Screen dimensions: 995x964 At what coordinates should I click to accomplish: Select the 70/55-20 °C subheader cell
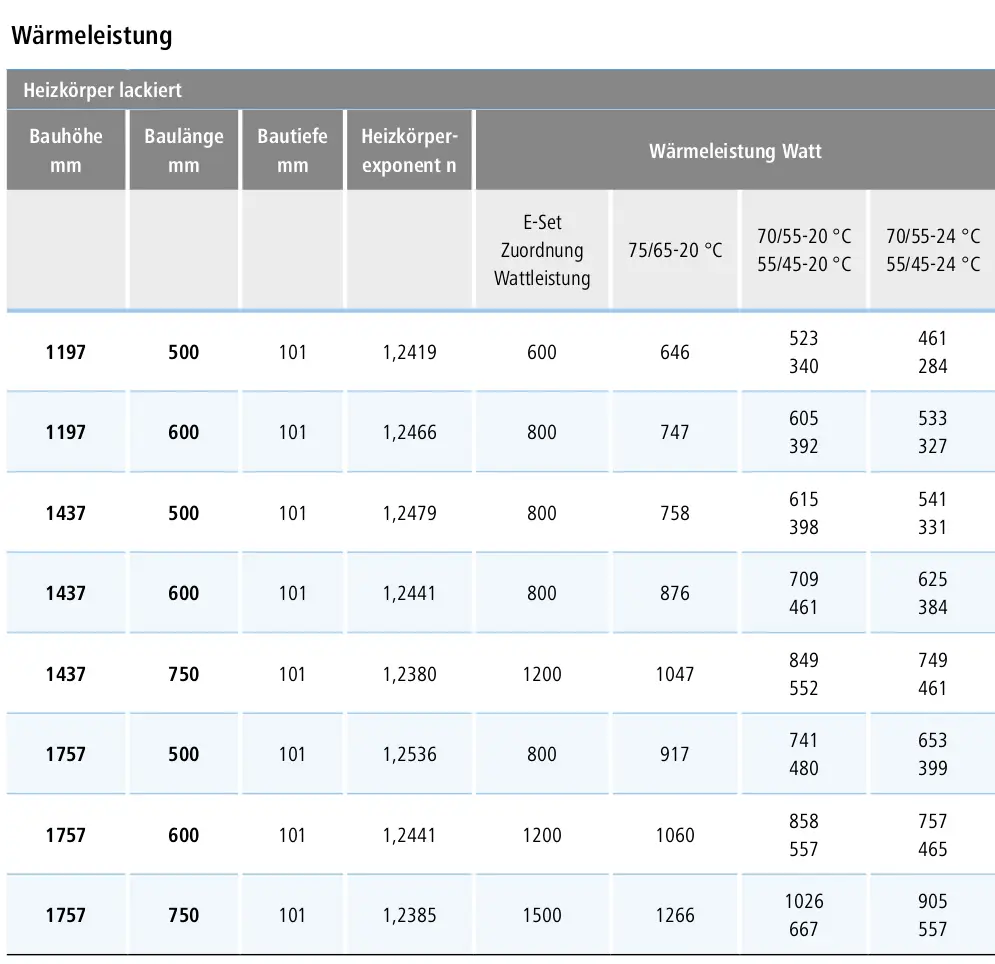coord(804,250)
